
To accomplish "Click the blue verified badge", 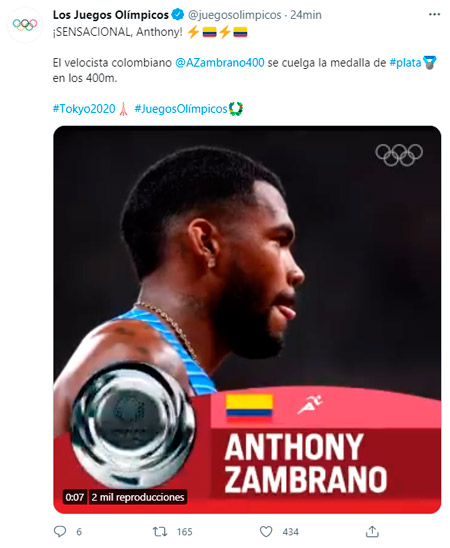I will (178, 15).
